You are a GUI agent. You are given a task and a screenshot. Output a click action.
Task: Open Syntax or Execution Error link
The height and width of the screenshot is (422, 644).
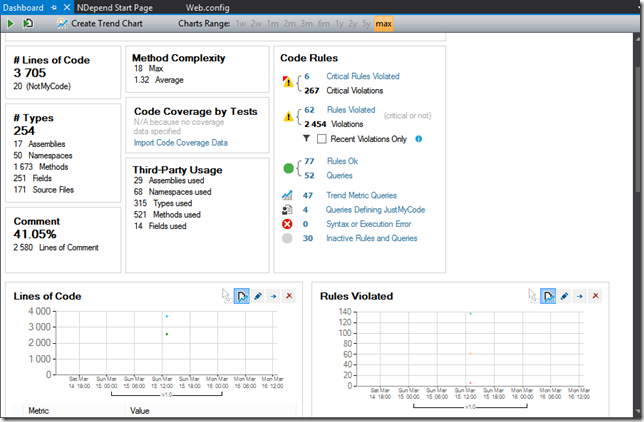[368, 224]
